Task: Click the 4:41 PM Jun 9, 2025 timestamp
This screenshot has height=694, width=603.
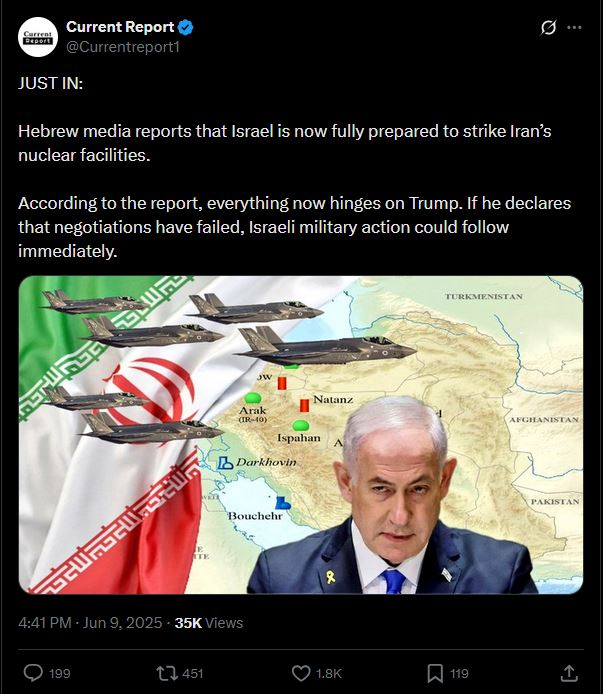Action: (x=90, y=623)
